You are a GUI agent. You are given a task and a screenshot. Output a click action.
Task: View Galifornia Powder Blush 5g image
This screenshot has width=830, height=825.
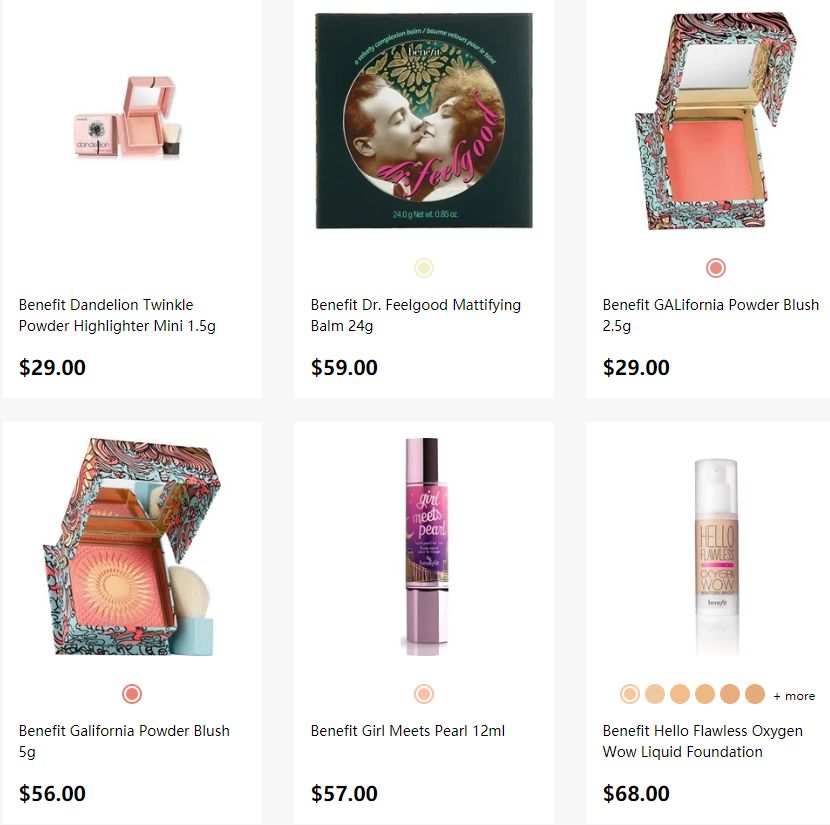pyautogui.click(x=132, y=547)
